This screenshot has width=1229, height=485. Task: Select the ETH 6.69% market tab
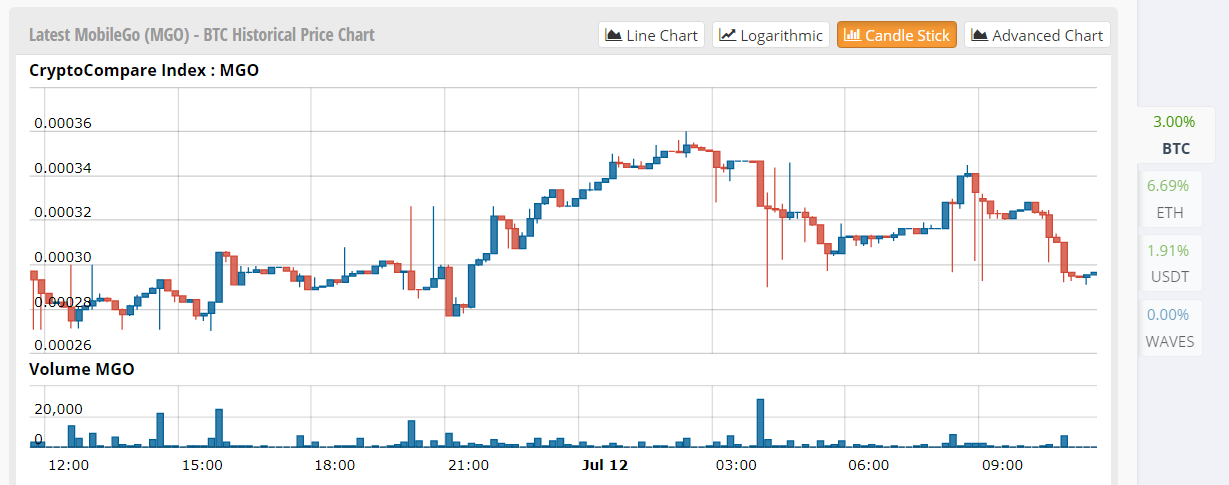pyautogui.click(x=1169, y=198)
